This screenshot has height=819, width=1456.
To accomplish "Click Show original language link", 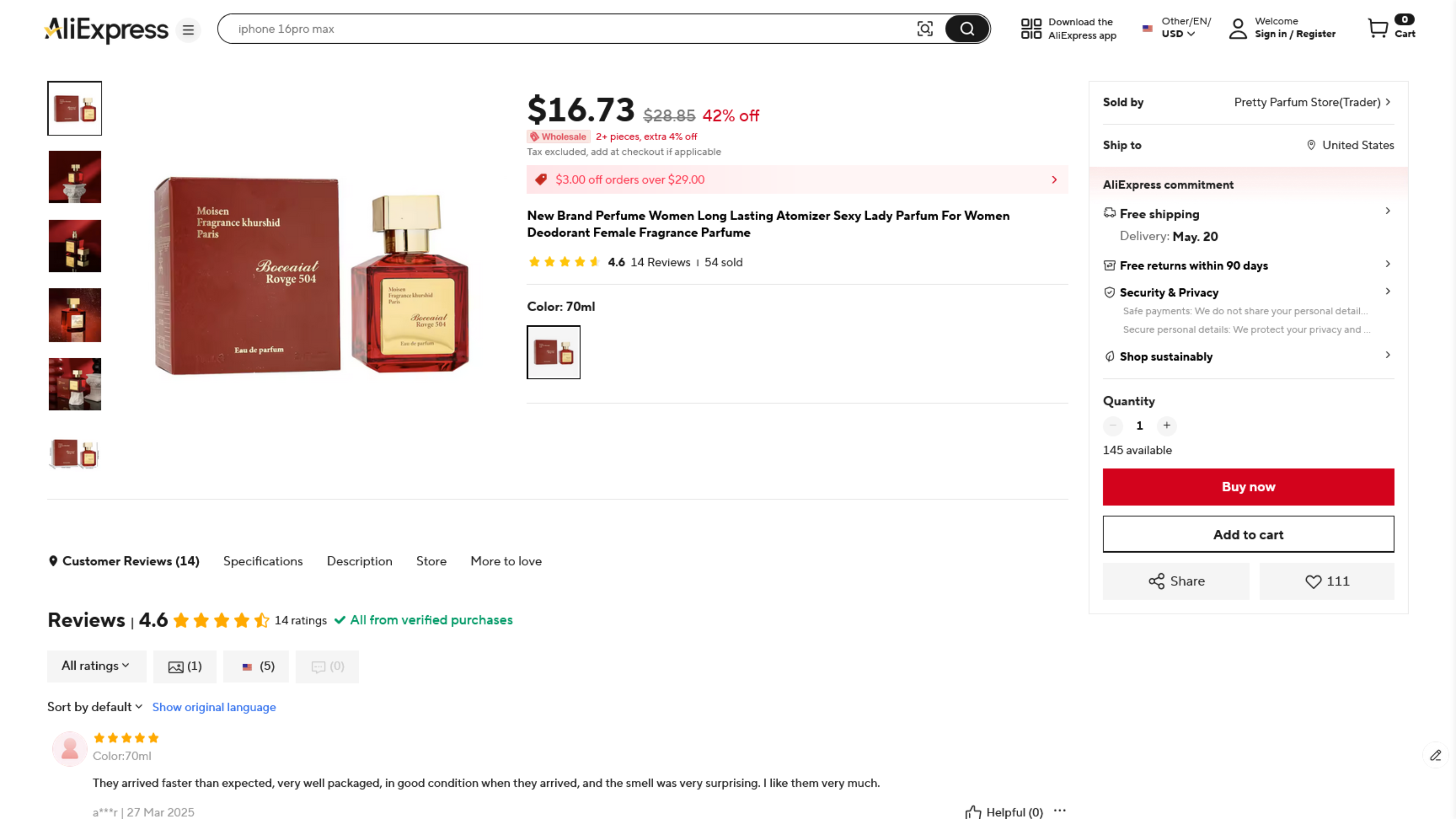I will (x=213, y=707).
